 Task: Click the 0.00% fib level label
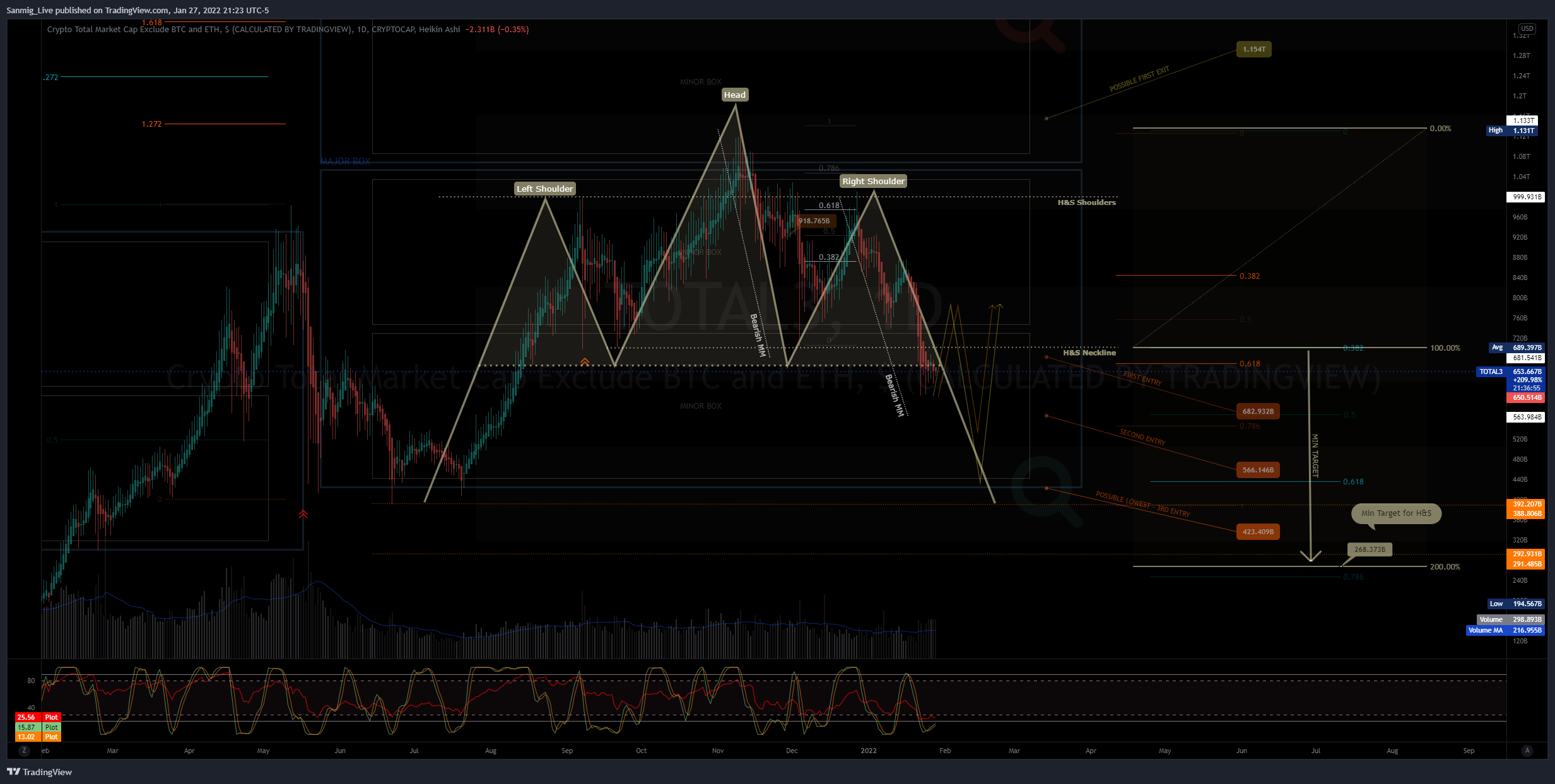1440,128
